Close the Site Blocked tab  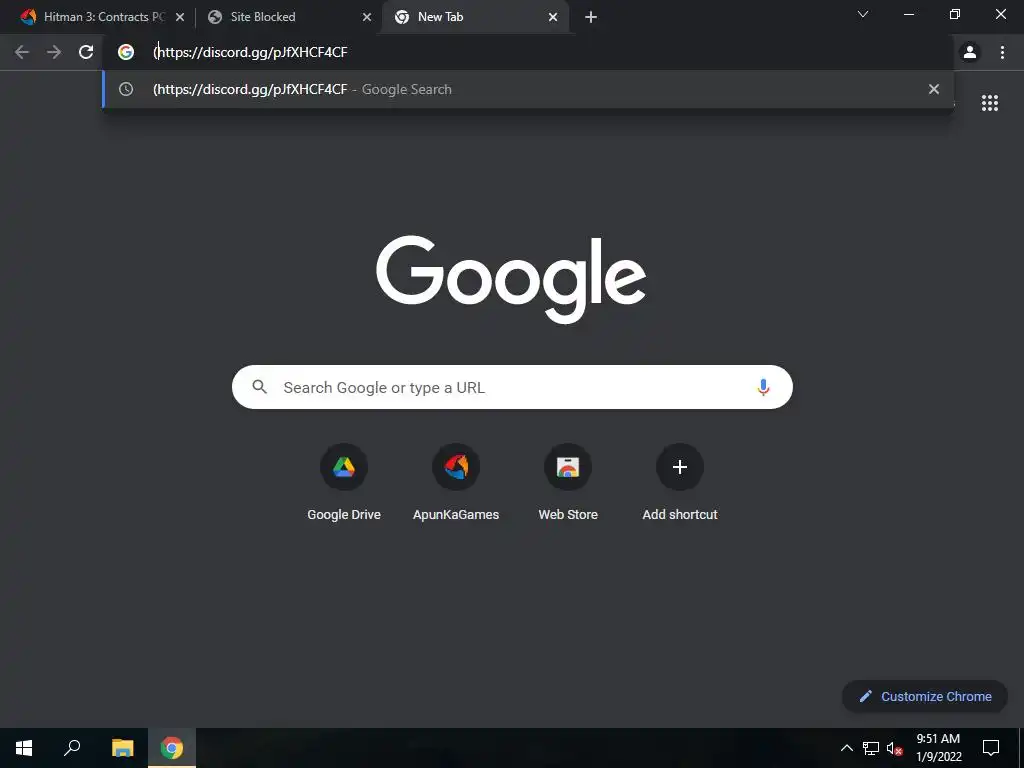[367, 17]
